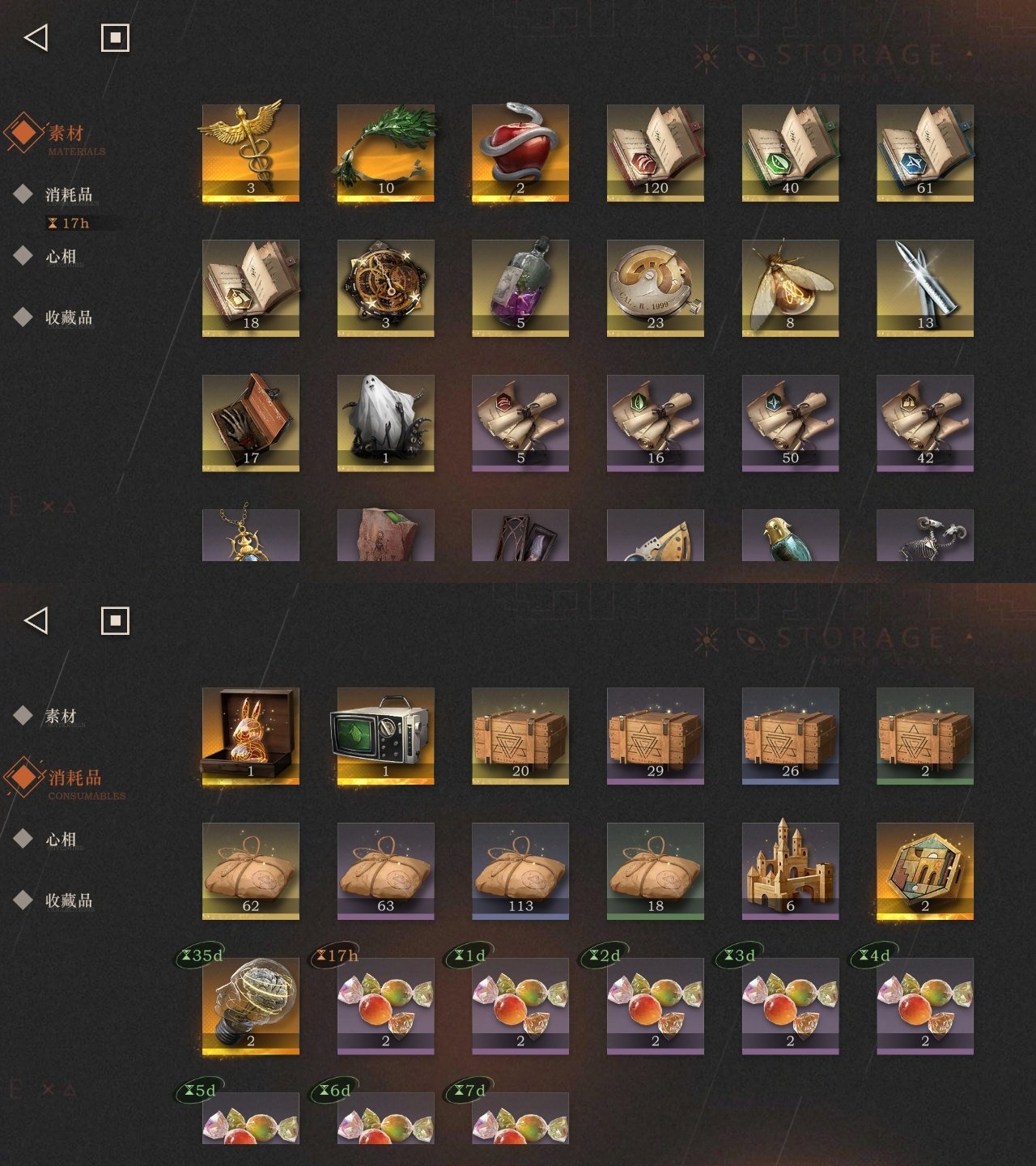Select the wooden crate with count 29
The height and width of the screenshot is (1166, 1036).
(656, 736)
